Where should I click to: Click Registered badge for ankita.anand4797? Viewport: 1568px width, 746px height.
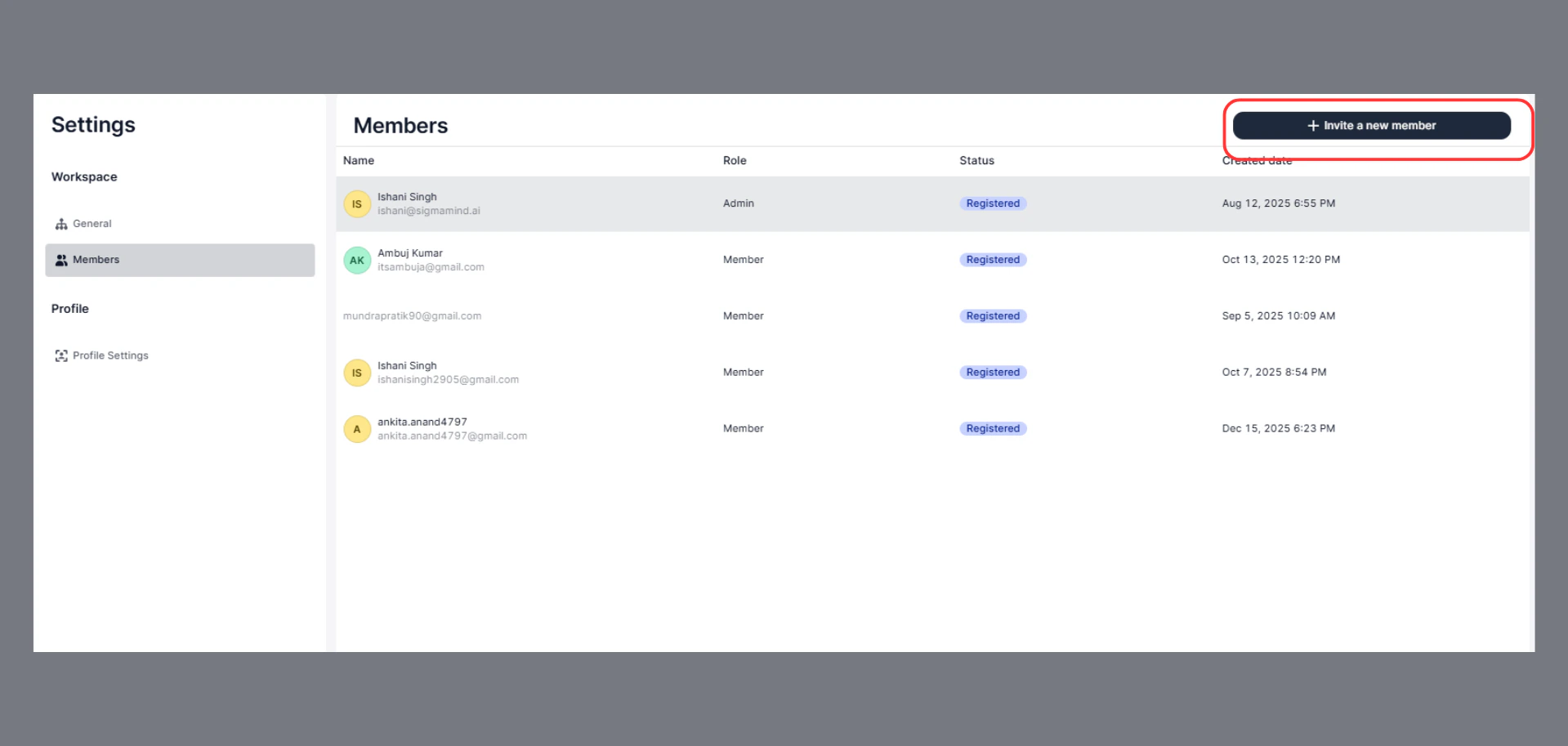coord(993,428)
